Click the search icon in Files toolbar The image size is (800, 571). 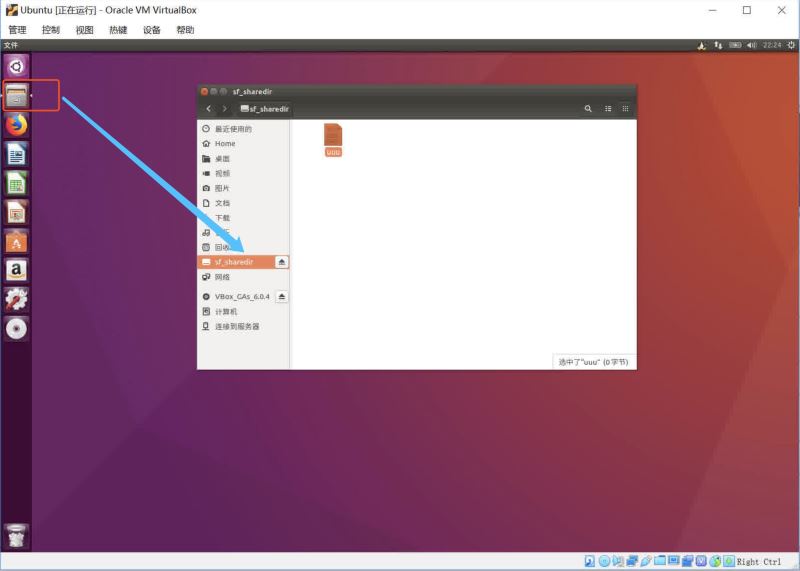588,108
